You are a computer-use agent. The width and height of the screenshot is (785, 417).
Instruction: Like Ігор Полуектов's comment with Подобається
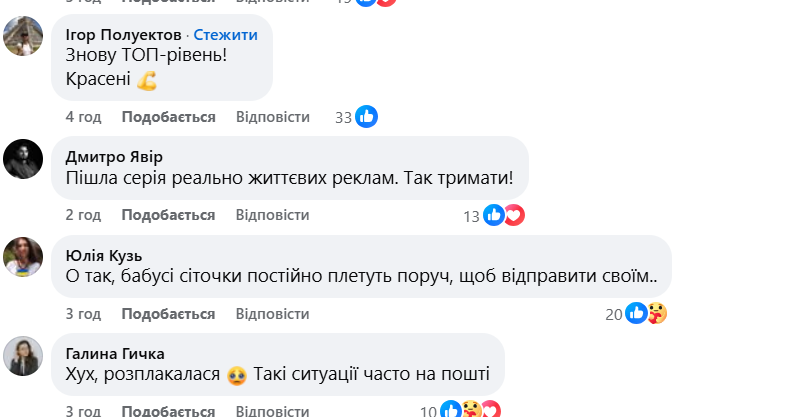(x=168, y=117)
